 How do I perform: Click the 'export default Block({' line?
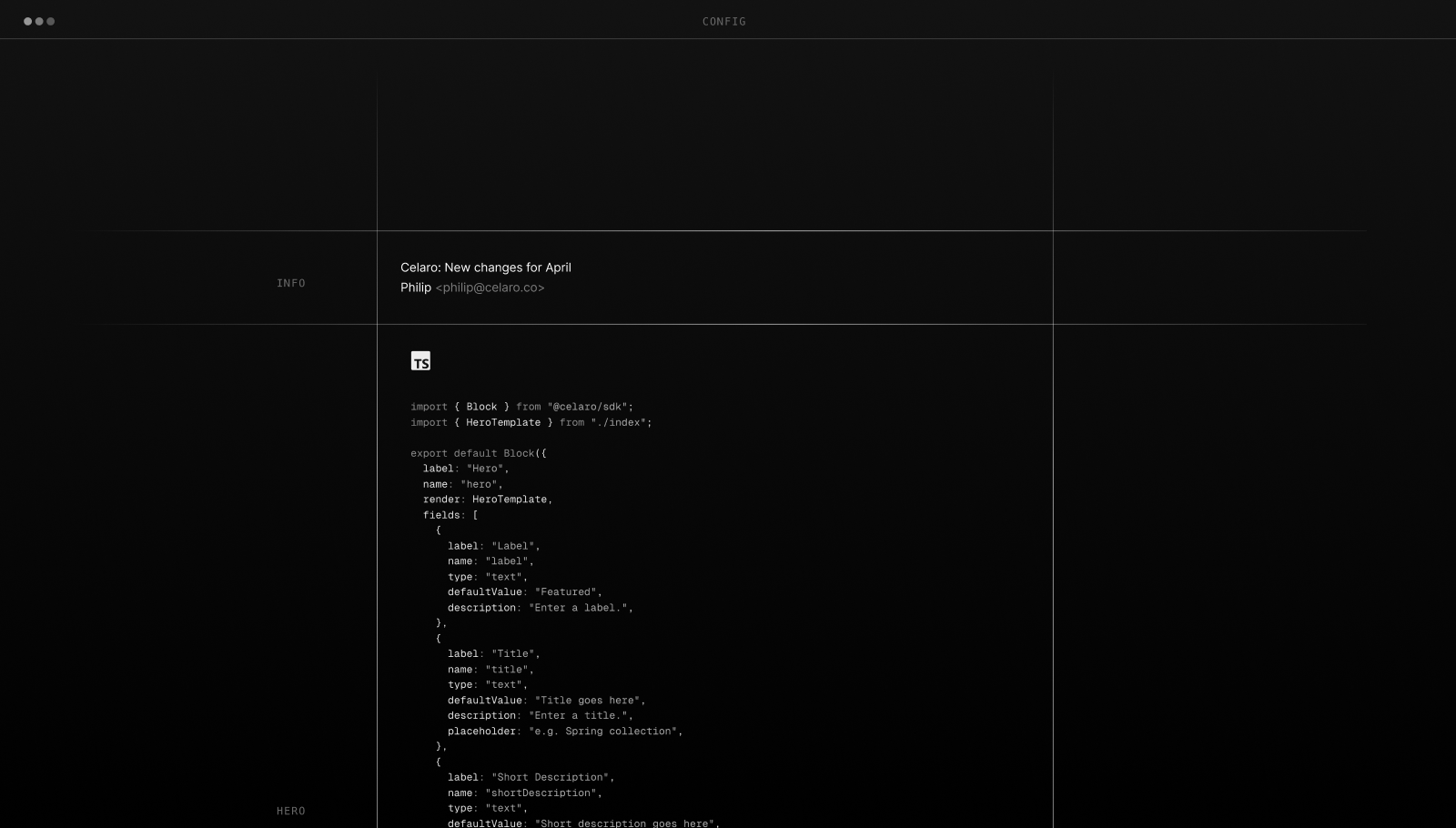click(479, 453)
